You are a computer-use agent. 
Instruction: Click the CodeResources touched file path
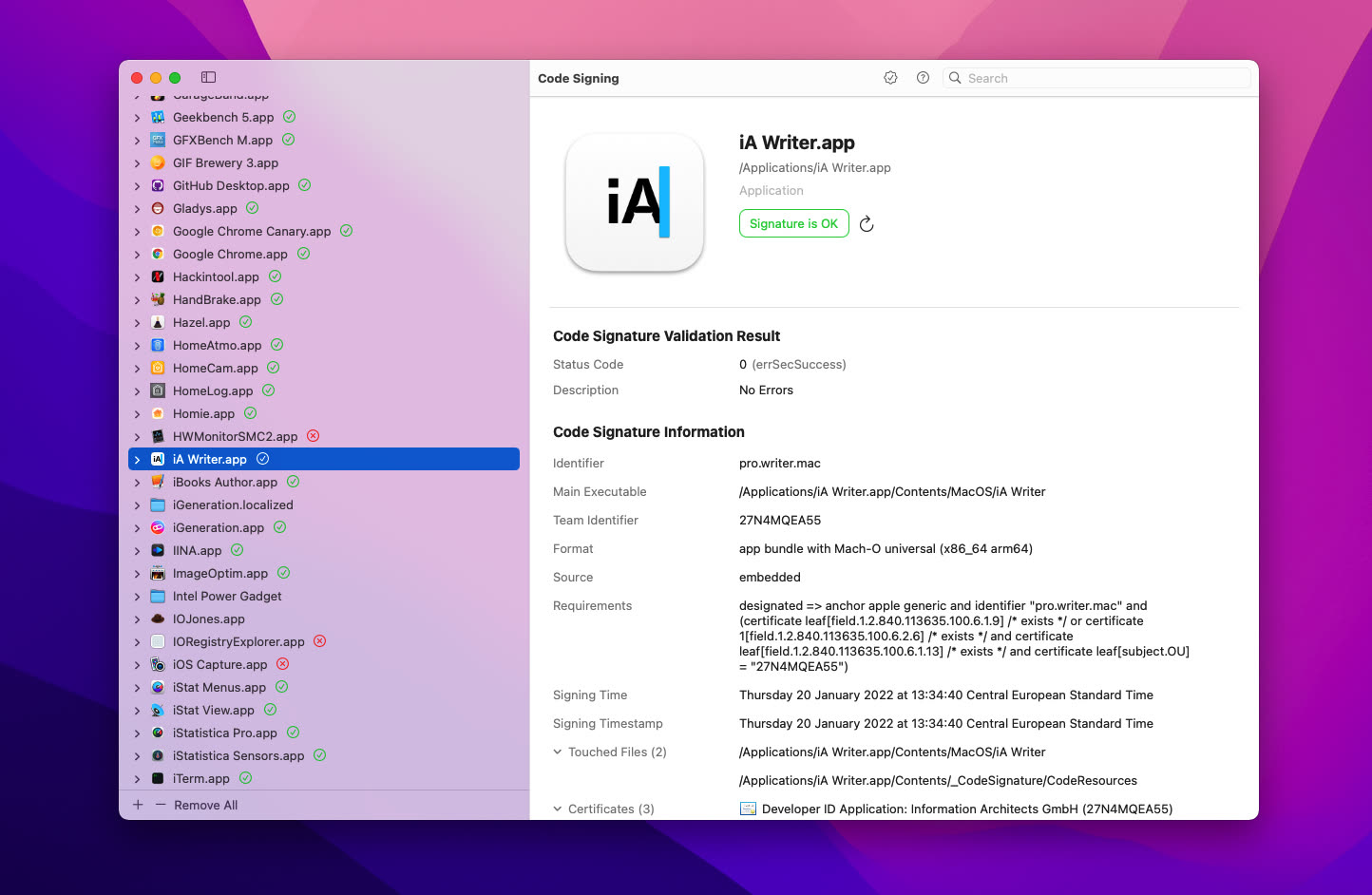point(938,780)
